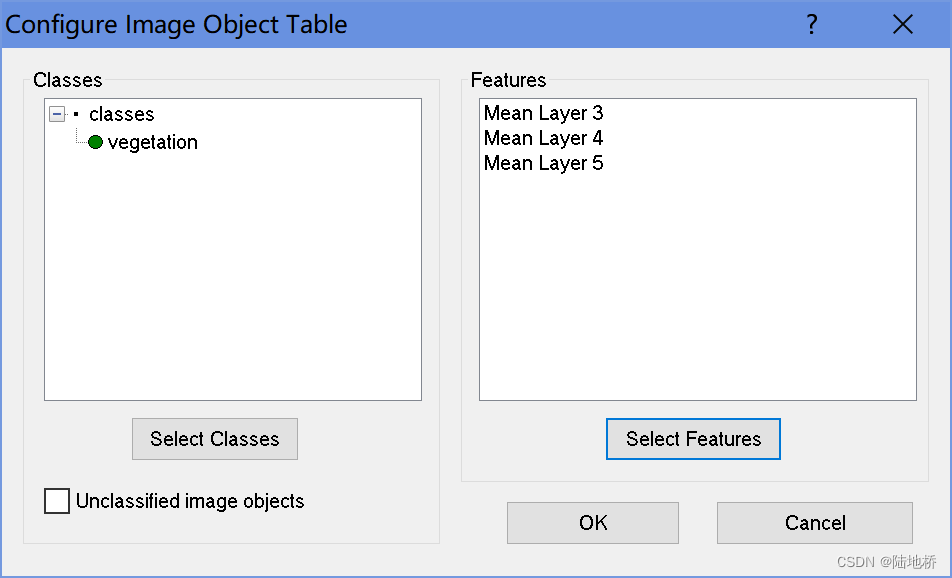Select Mean Layer 3 in Features list
Image resolution: width=952 pixels, height=578 pixels.
pyautogui.click(x=543, y=113)
